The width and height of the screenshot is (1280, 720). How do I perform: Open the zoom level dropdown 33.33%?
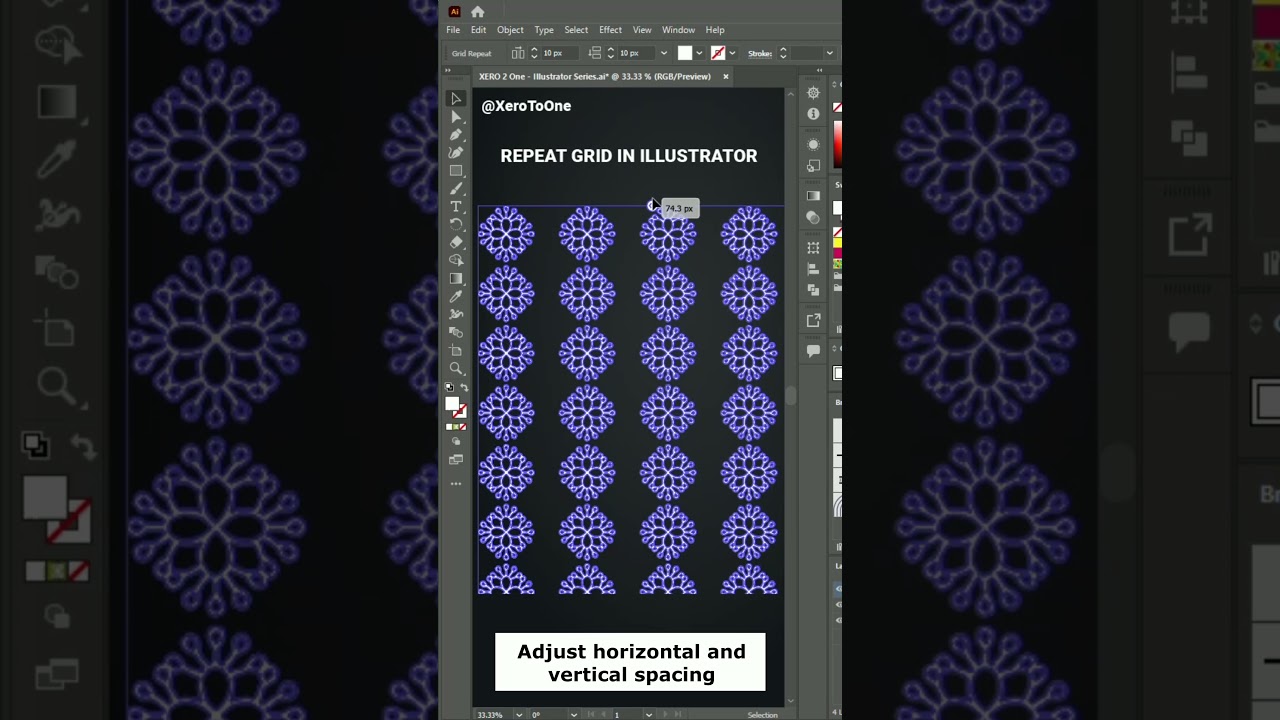coord(518,715)
